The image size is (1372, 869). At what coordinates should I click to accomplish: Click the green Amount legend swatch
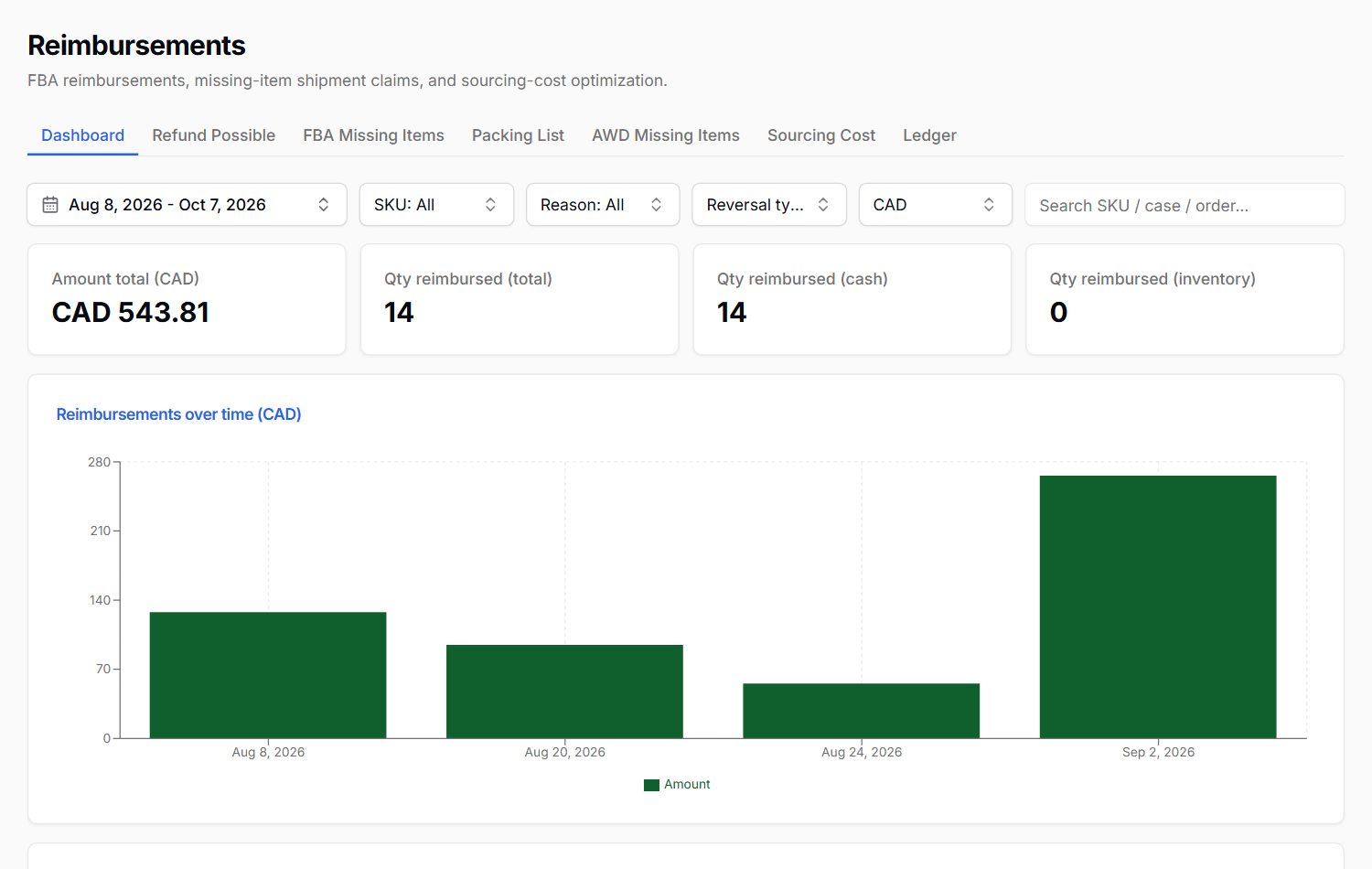(x=651, y=785)
